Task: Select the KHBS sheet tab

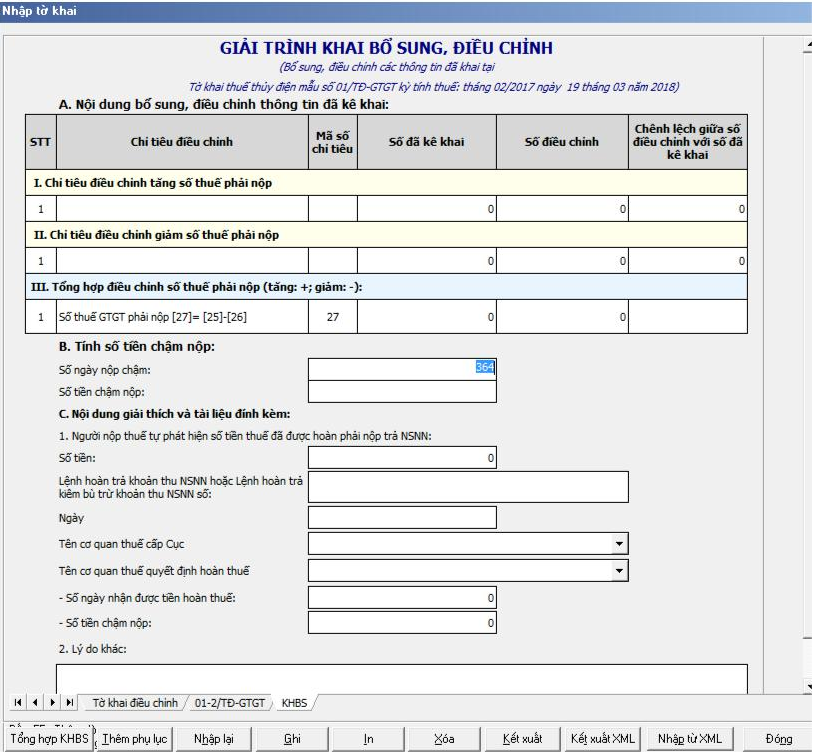Action: [x=294, y=703]
